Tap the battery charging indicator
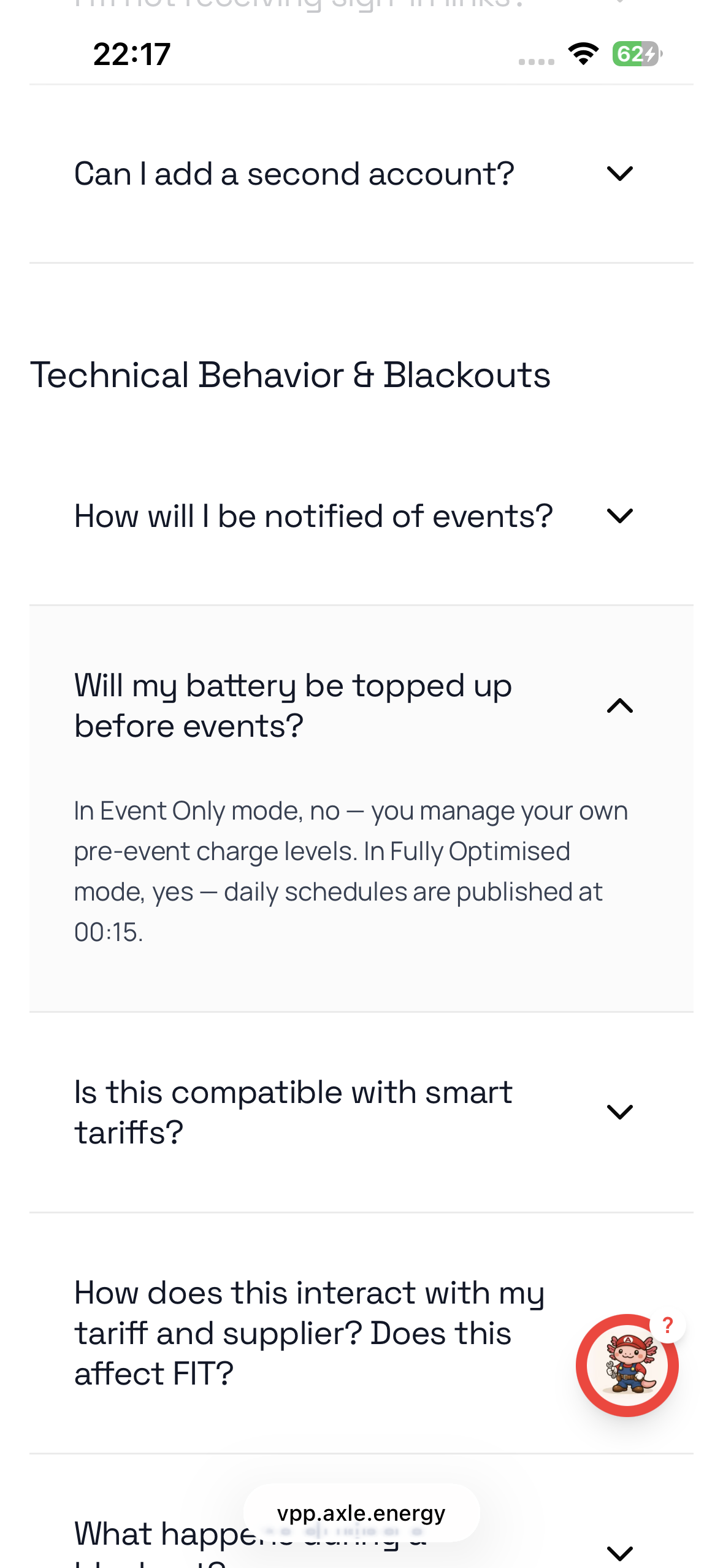Image resolution: width=723 pixels, height=1568 pixels. tap(637, 54)
